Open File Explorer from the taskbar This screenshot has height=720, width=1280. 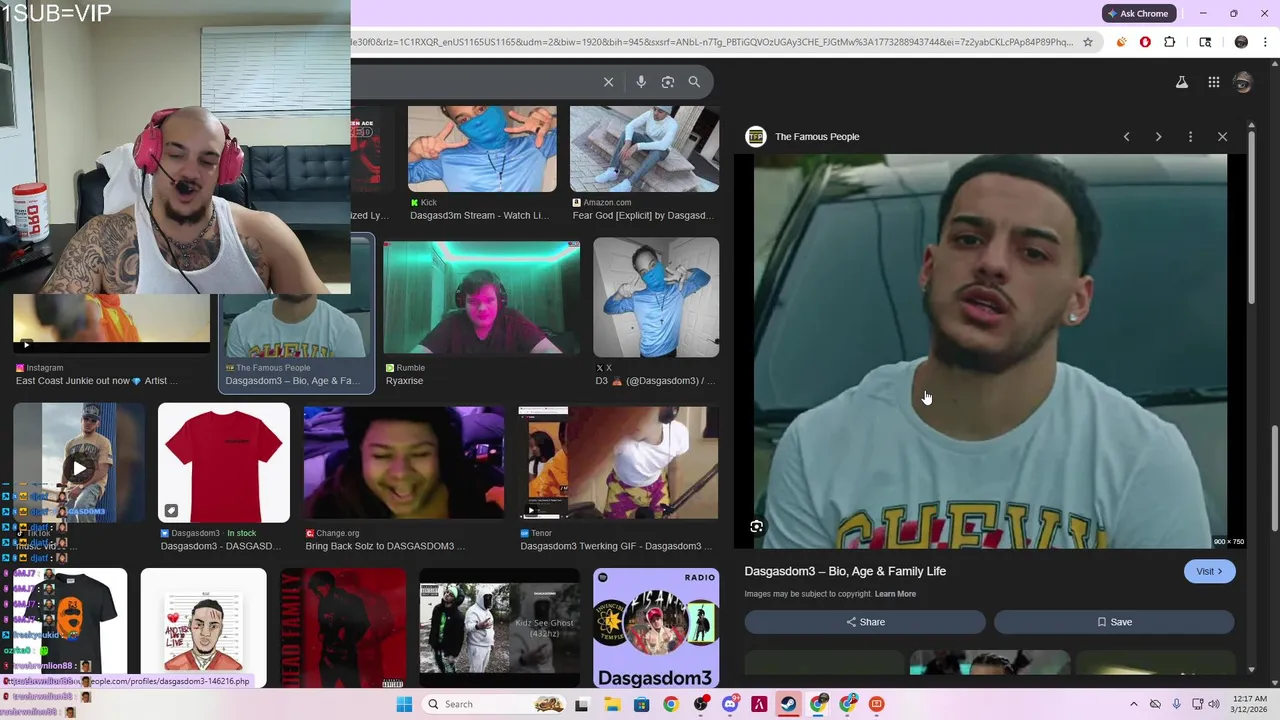tap(611, 704)
